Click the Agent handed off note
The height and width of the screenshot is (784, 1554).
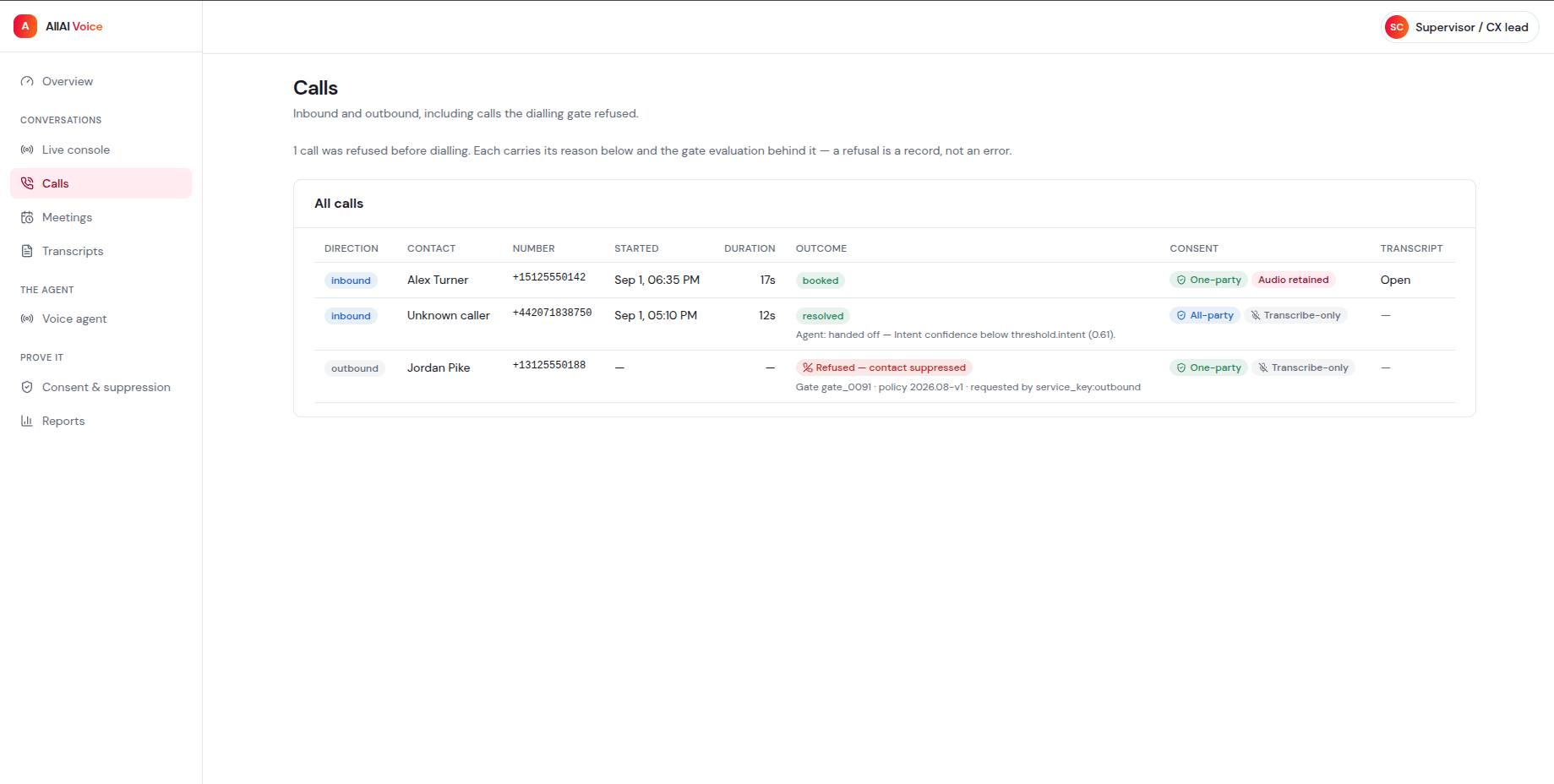[x=956, y=335]
